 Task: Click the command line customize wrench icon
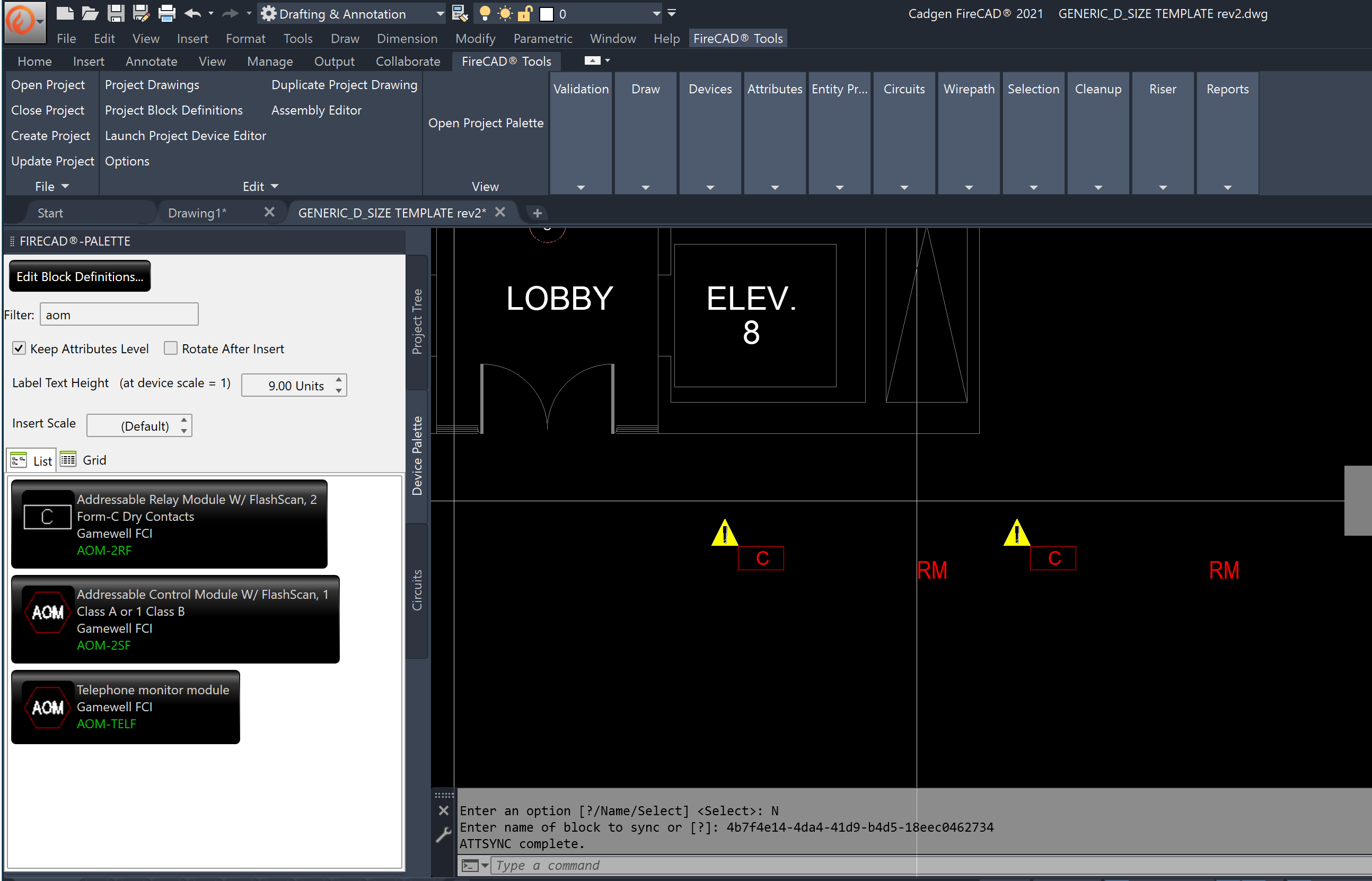click(x=444, y=835)
